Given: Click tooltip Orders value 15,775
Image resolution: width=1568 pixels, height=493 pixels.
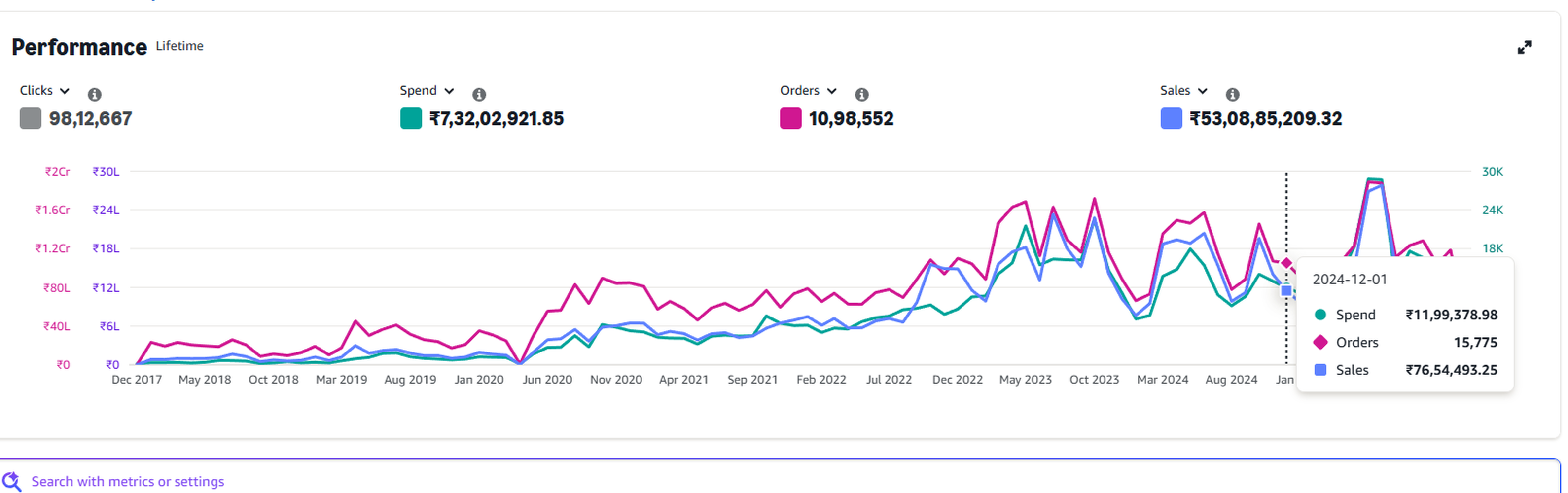Looking at the screenshot, I should pos(1475,342).
